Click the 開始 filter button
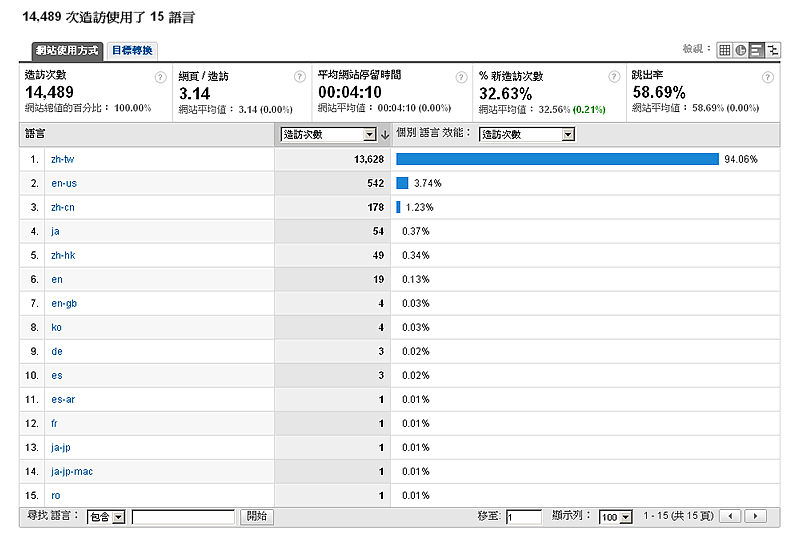 point(256,517)
